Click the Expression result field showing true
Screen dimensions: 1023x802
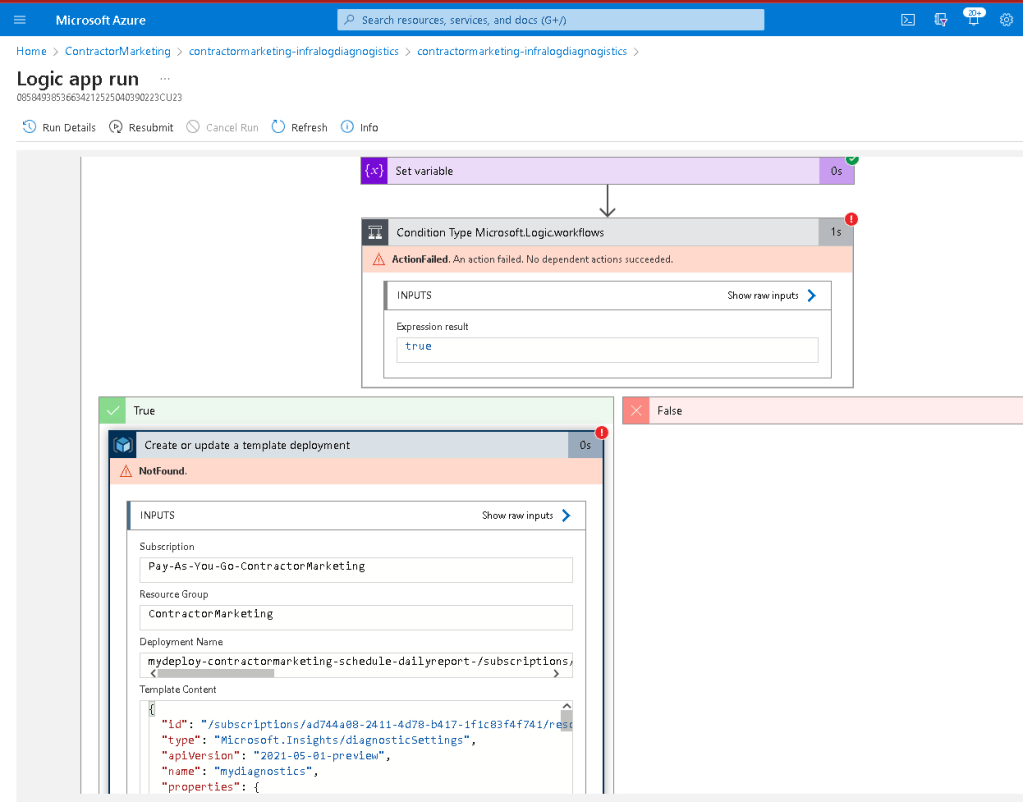coord(607,350)
